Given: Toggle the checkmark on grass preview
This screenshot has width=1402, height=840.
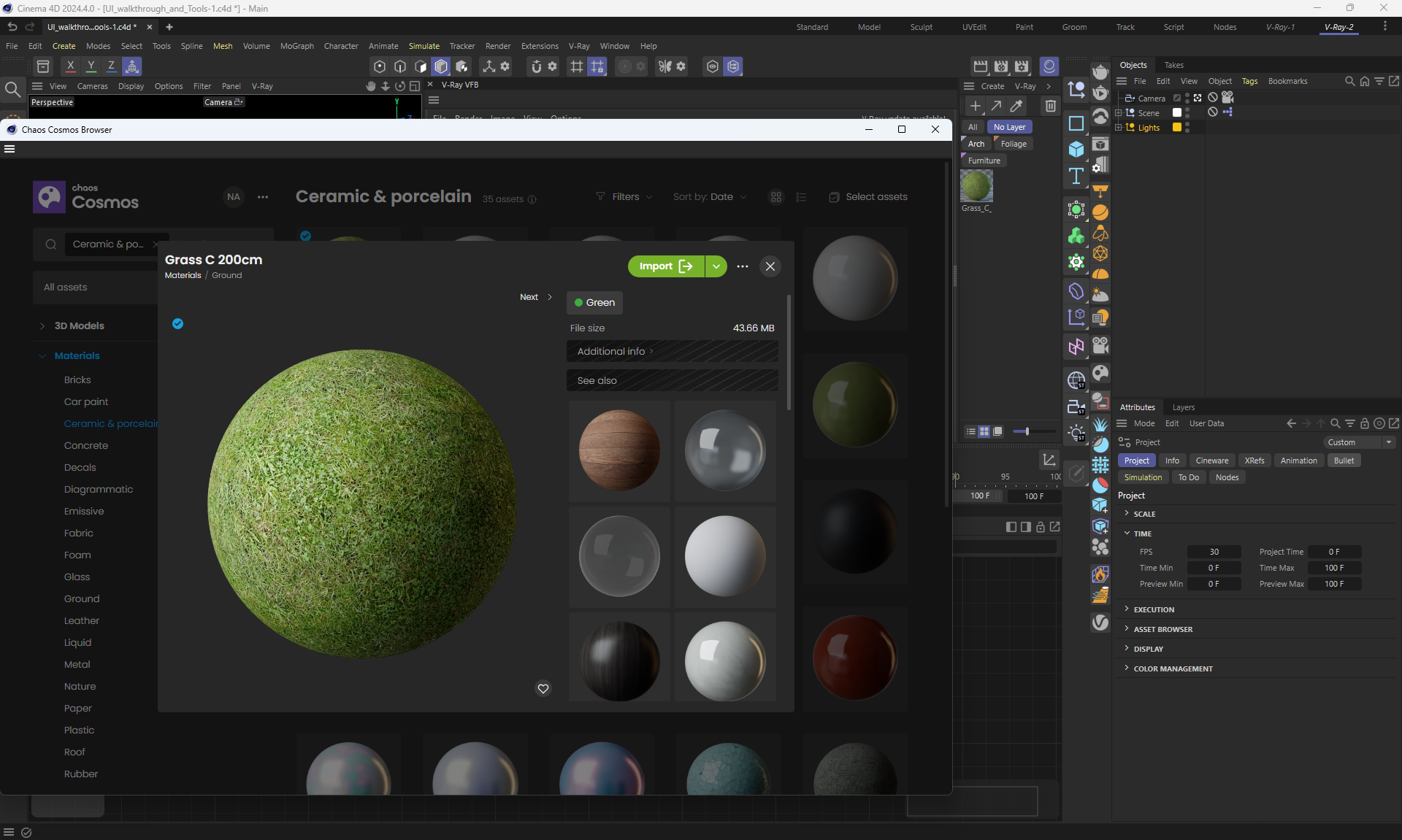Looking at the screenshot, I should (177, 323).
